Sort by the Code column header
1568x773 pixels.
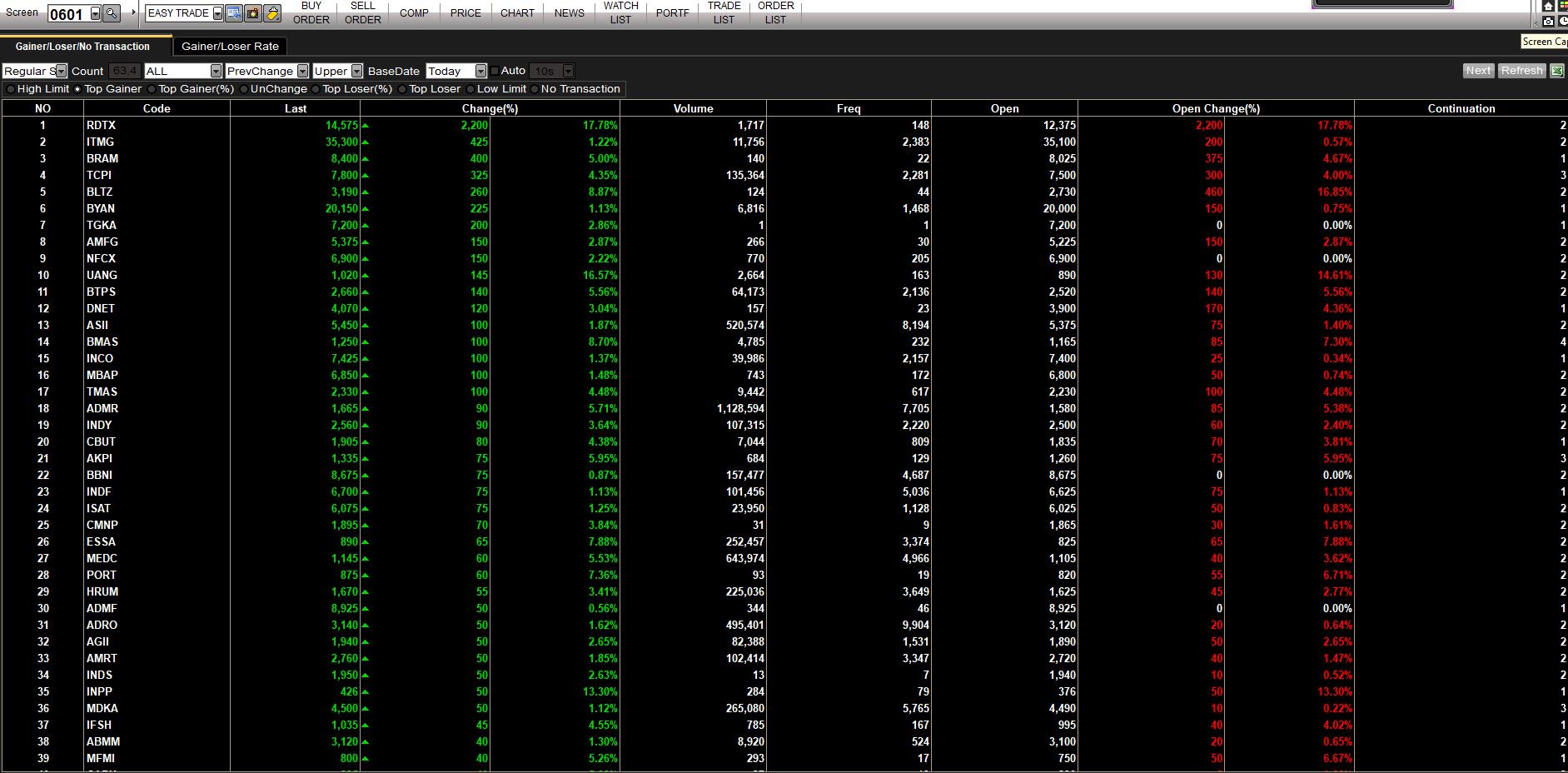tap(157, 108)
